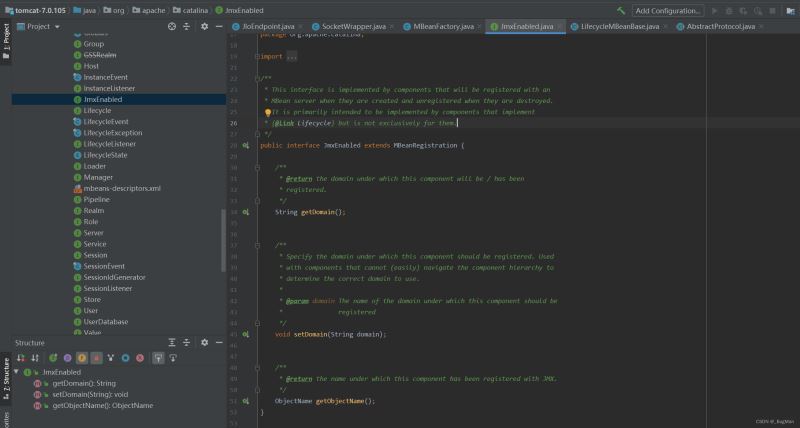Toggle Autoscroll to Source in Structure
This screenshot has width=800, height=428.
click(158, 358)
